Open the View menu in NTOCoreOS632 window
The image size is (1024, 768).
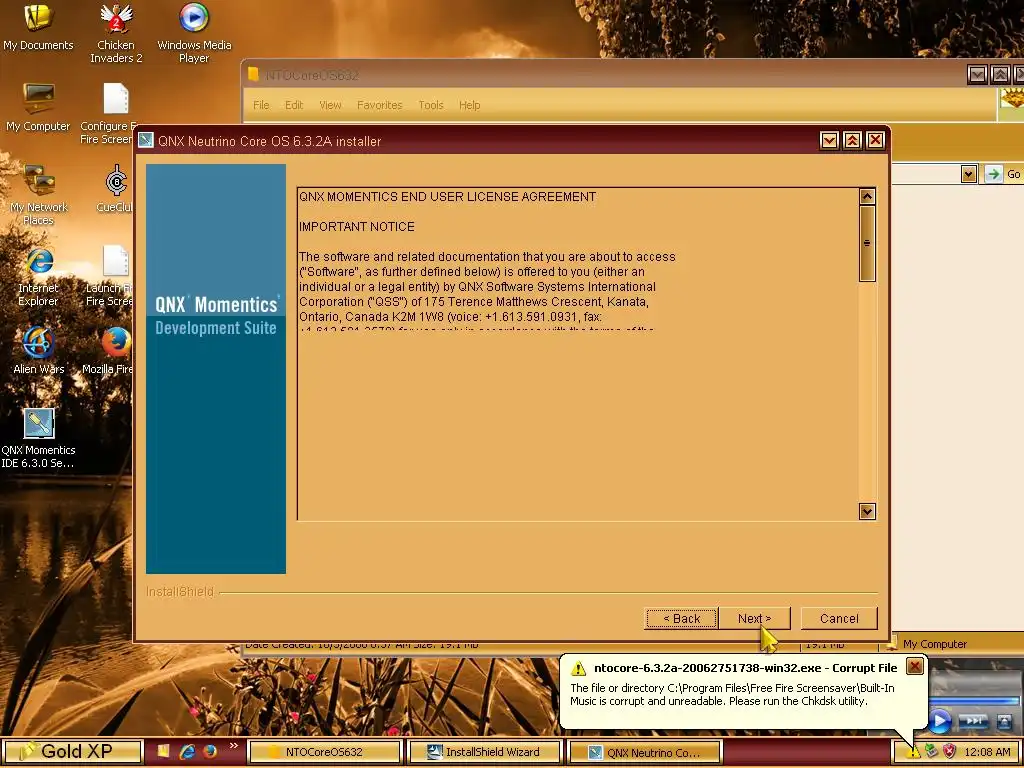pos(330,105)
